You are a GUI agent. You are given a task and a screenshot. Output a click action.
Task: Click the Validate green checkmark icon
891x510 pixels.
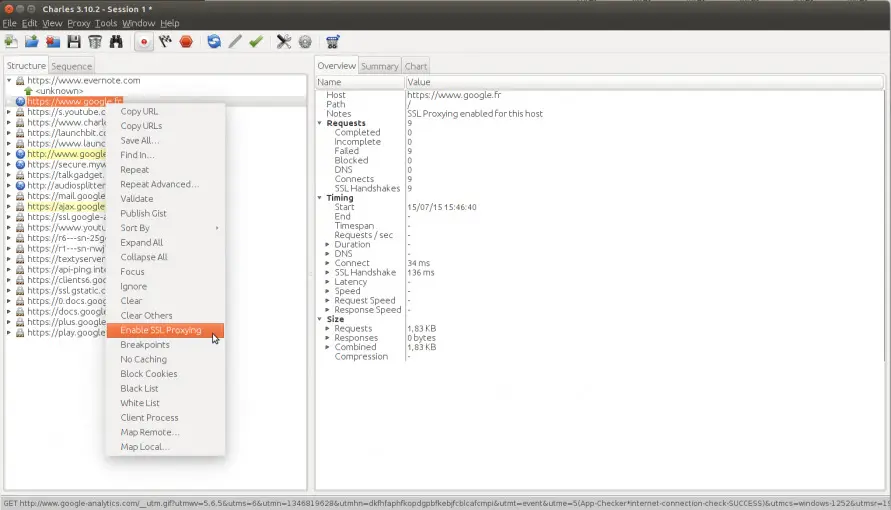point(256,41)
